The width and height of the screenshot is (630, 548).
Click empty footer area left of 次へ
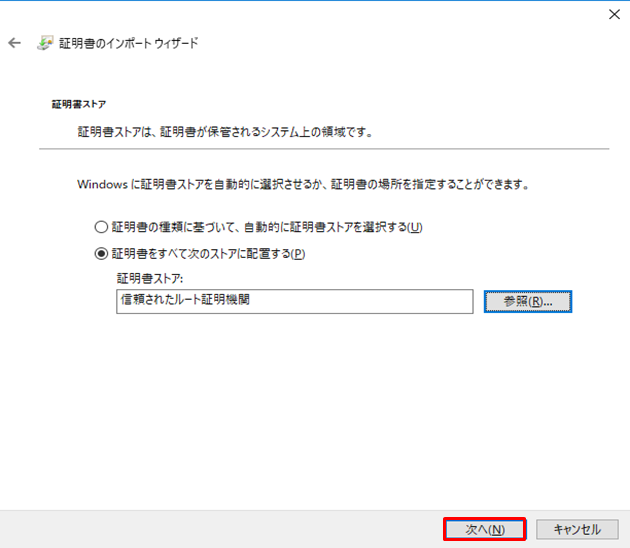[220, 528]
